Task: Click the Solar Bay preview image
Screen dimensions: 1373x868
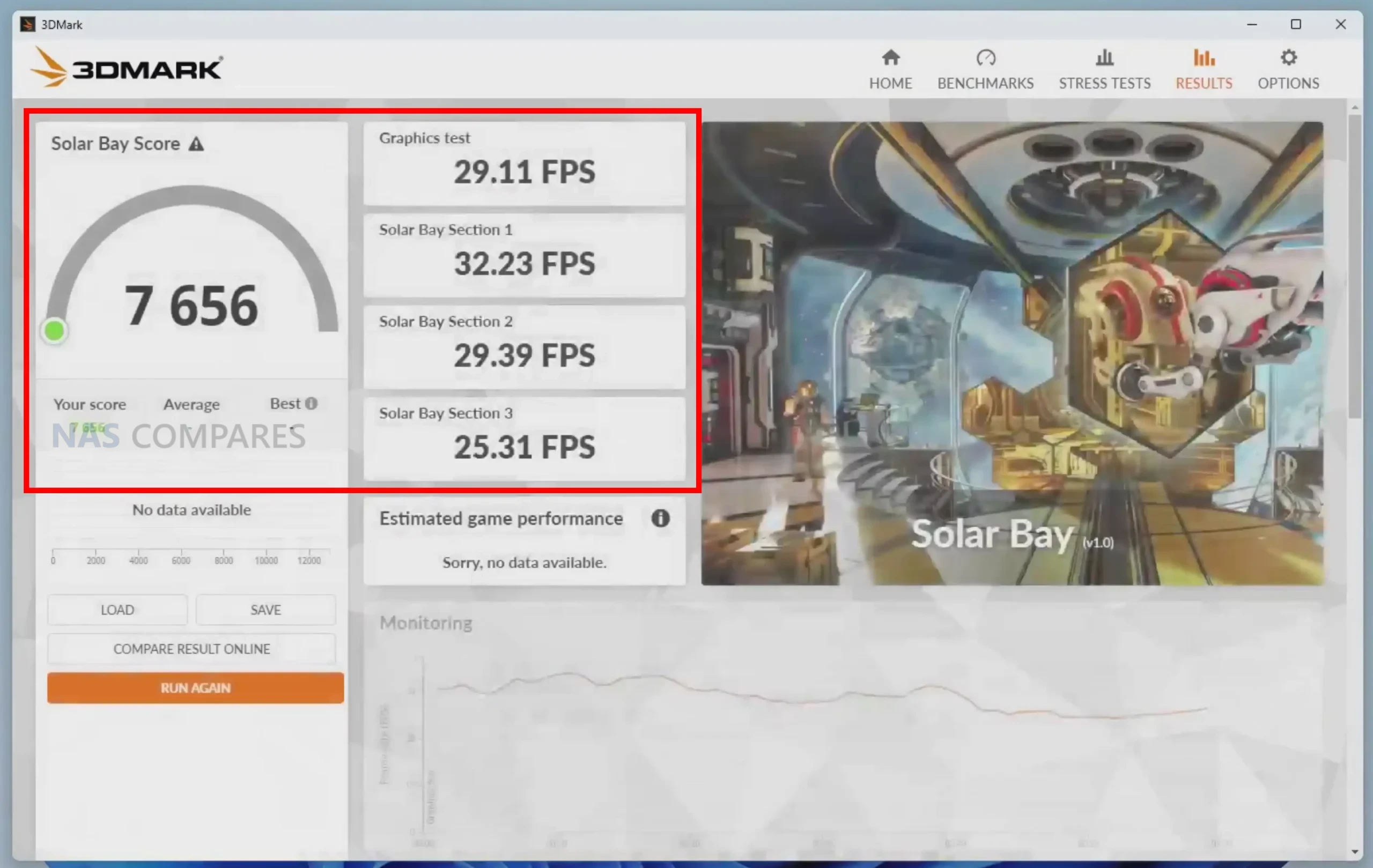Action: 1012,353
